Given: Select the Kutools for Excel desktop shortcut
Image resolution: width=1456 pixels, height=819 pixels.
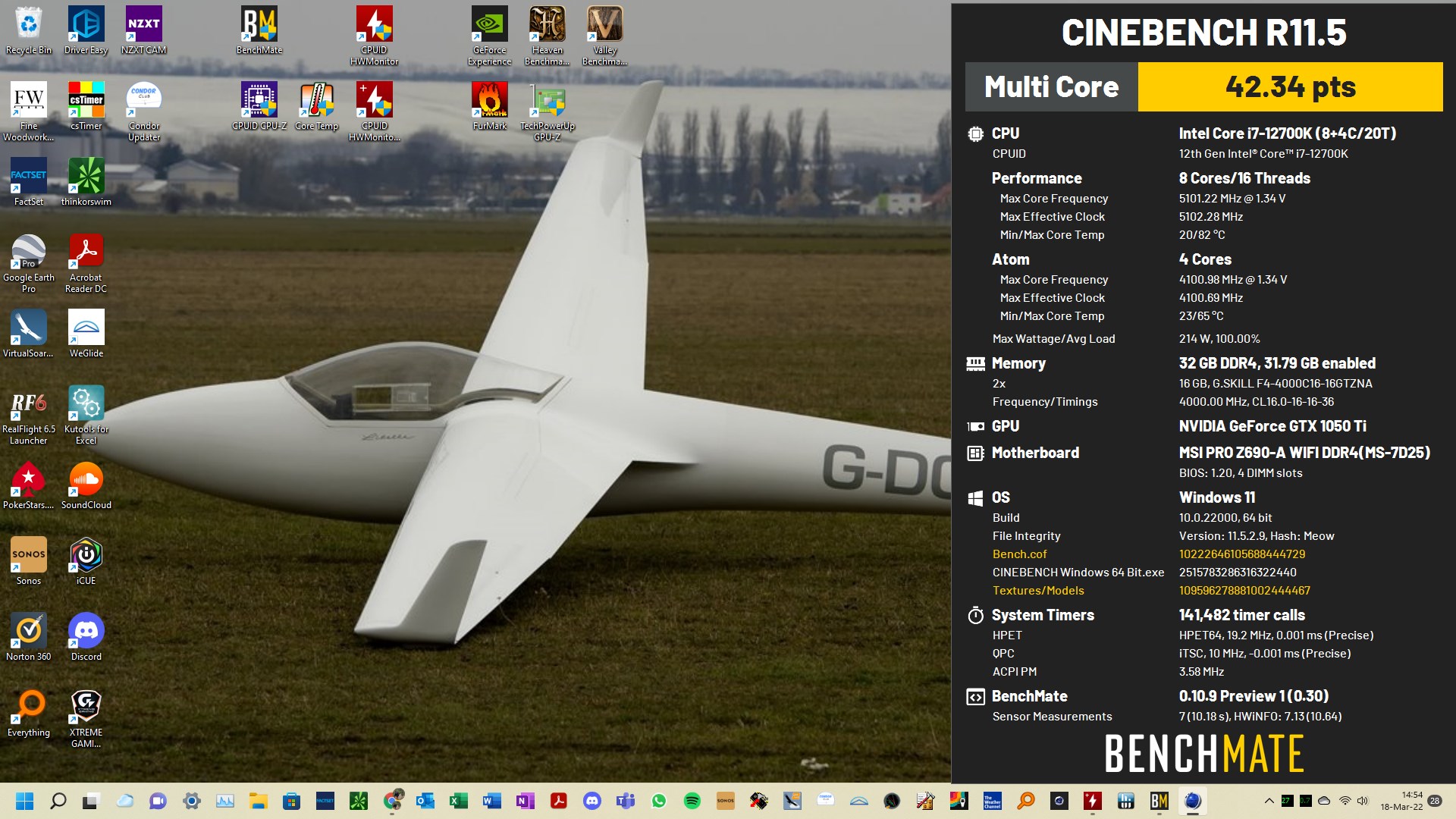Looking at the screenshot, I should [86, 416].
